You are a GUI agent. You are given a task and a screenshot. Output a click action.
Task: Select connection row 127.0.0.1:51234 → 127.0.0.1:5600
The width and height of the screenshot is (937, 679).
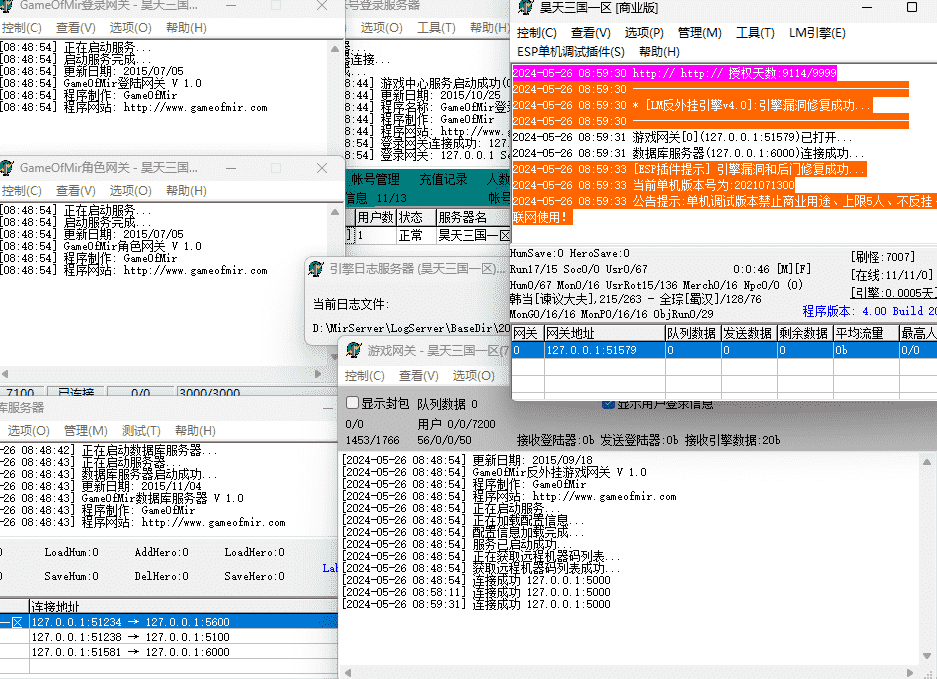pyautogui.click(x=169, y=622)
